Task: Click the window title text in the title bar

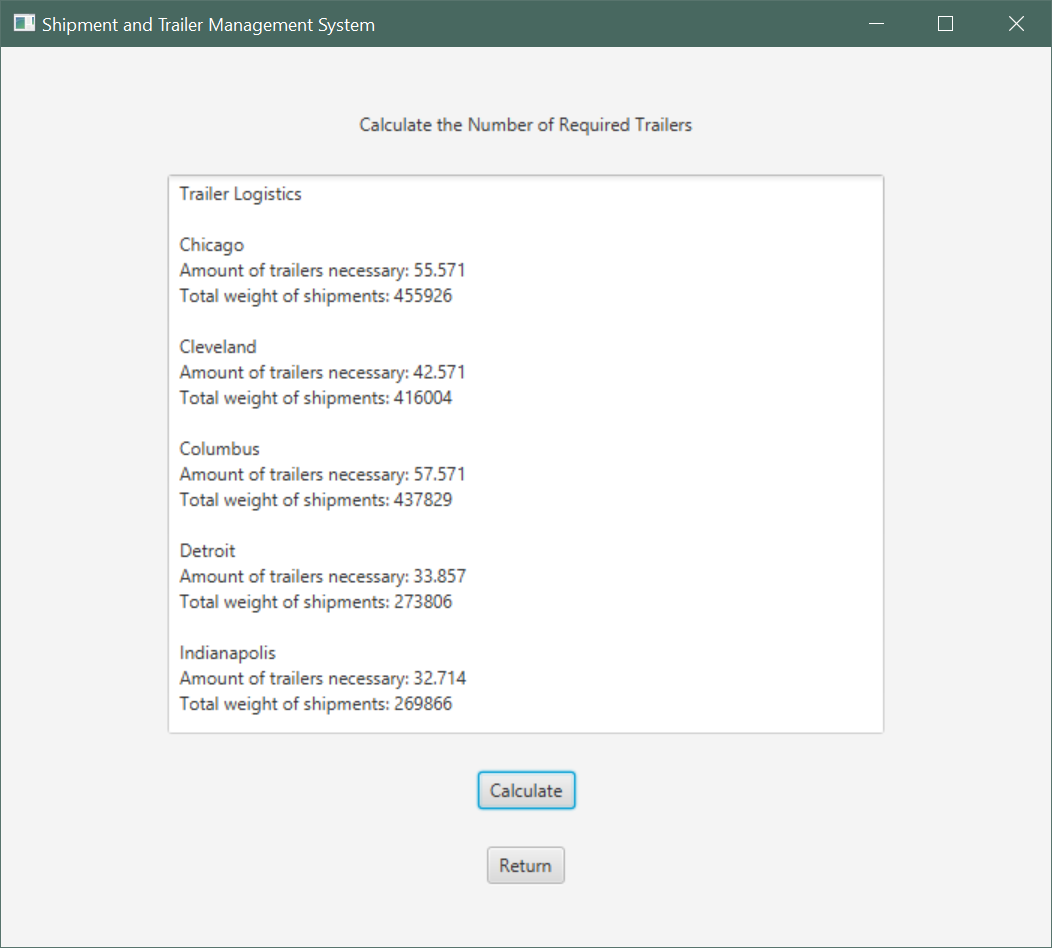Action: [x=208, y=25]
